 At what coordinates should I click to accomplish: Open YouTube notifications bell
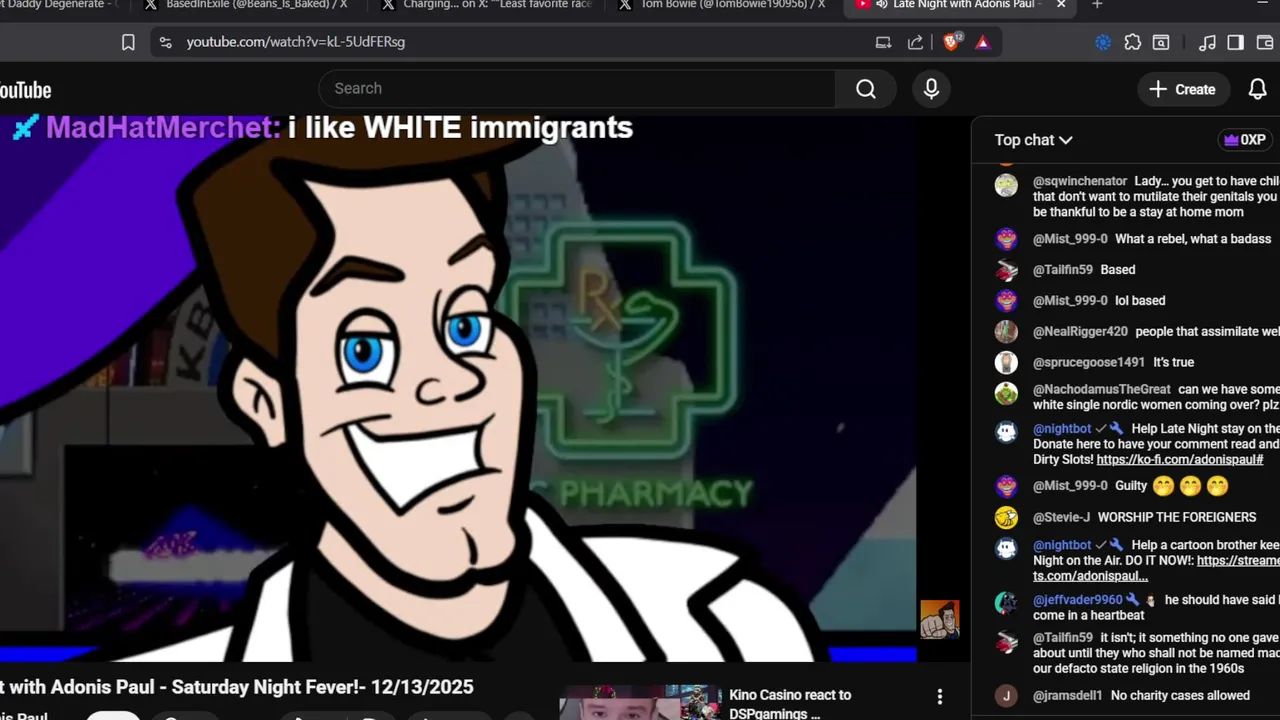pos(1258,89)
